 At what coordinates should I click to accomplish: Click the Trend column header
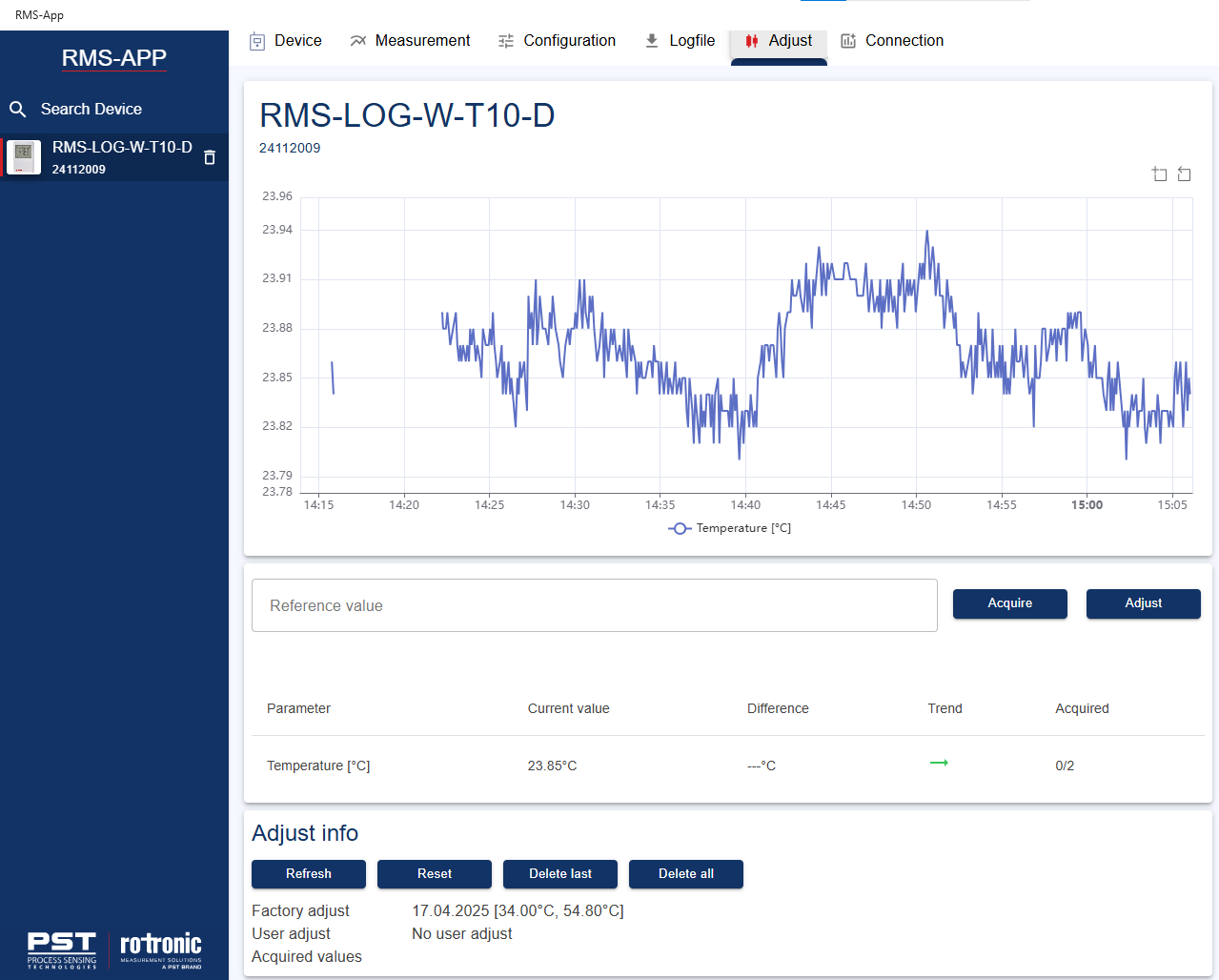click(x=945, y=708)
